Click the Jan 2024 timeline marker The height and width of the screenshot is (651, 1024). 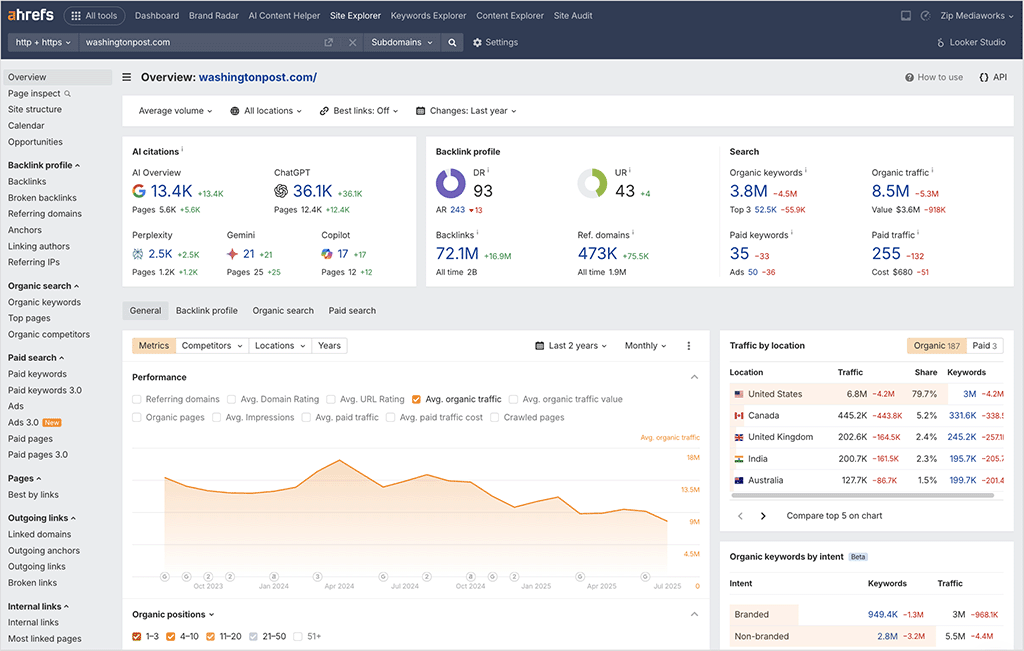pos(274,577)
